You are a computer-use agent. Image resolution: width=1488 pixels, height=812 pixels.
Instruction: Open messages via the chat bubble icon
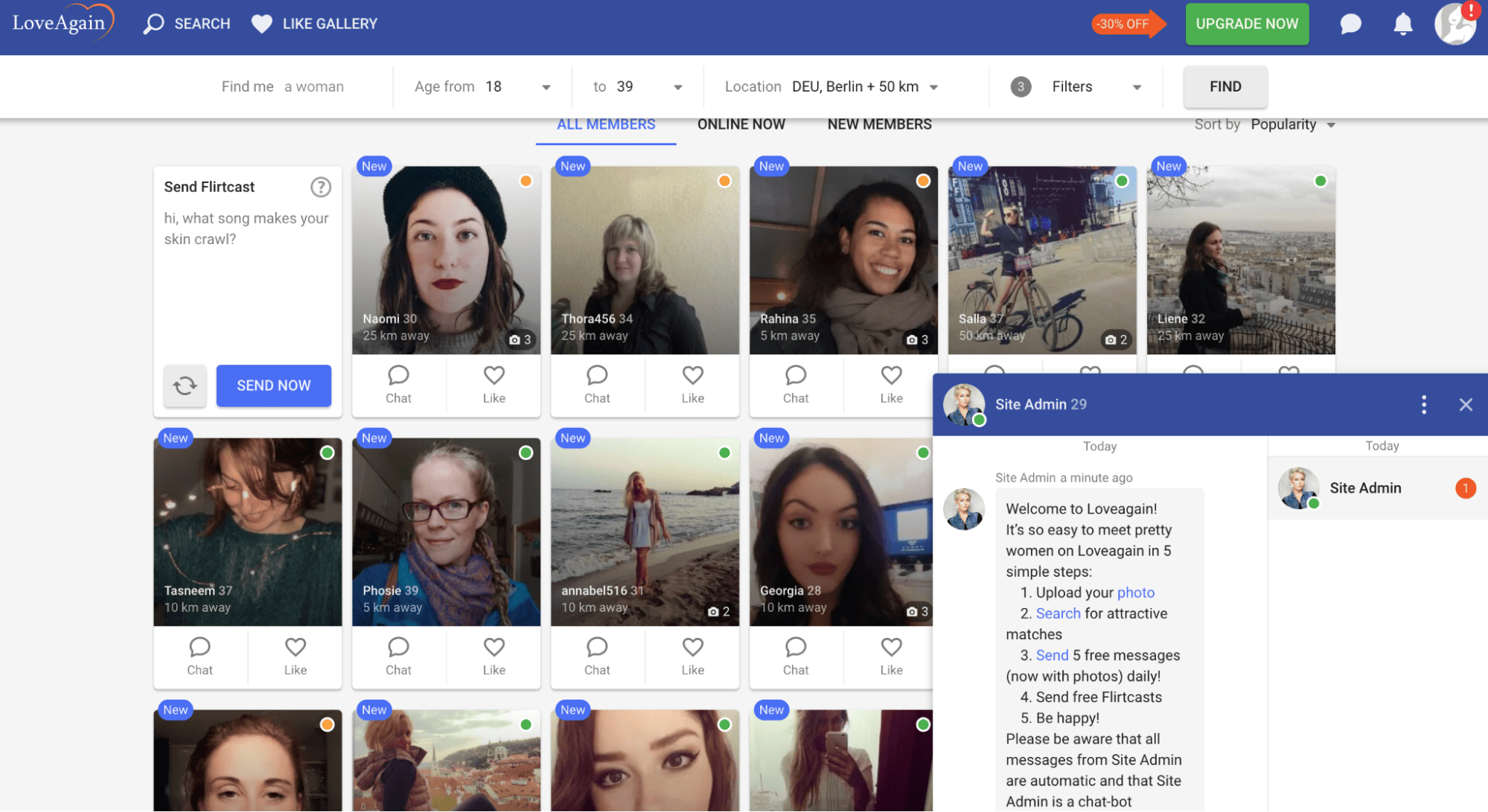point(1350,24)
